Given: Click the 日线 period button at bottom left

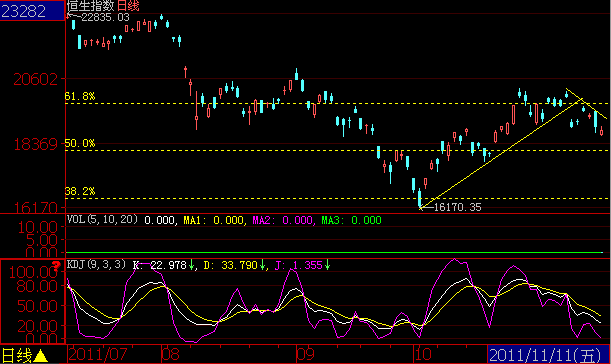Looking at the screenshot, I should (x=17, y=355).
